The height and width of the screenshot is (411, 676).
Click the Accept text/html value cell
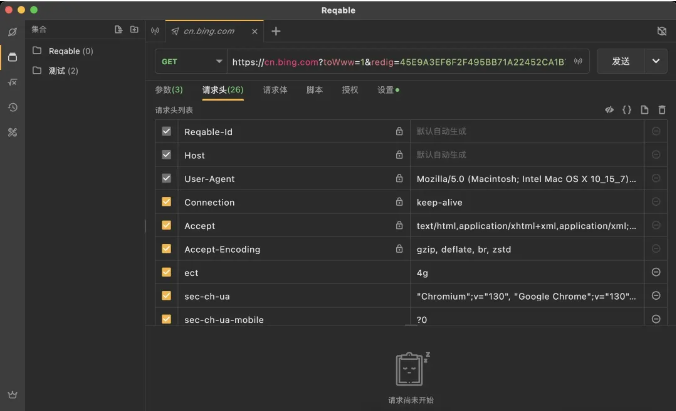(527, 225)
